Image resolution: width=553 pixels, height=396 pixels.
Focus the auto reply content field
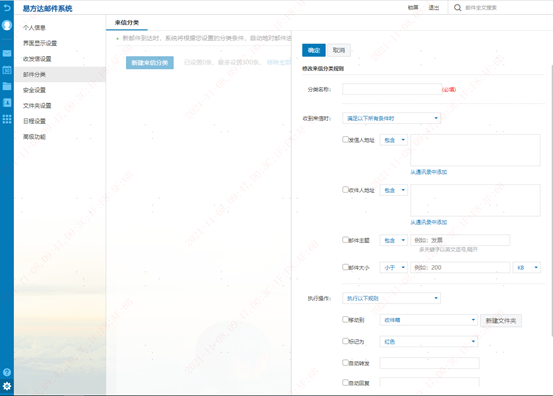tap(429, 382)
